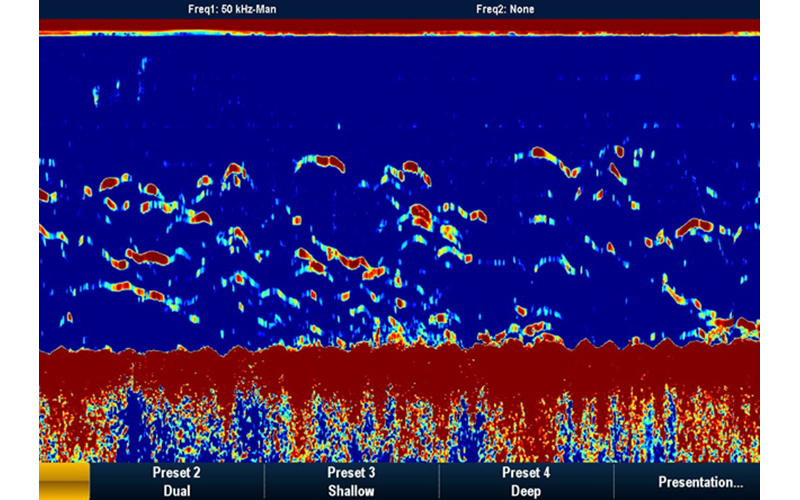The image size is (800, 500).
Task: Click the red fish echo near the right edge
Action: [694, 228]
